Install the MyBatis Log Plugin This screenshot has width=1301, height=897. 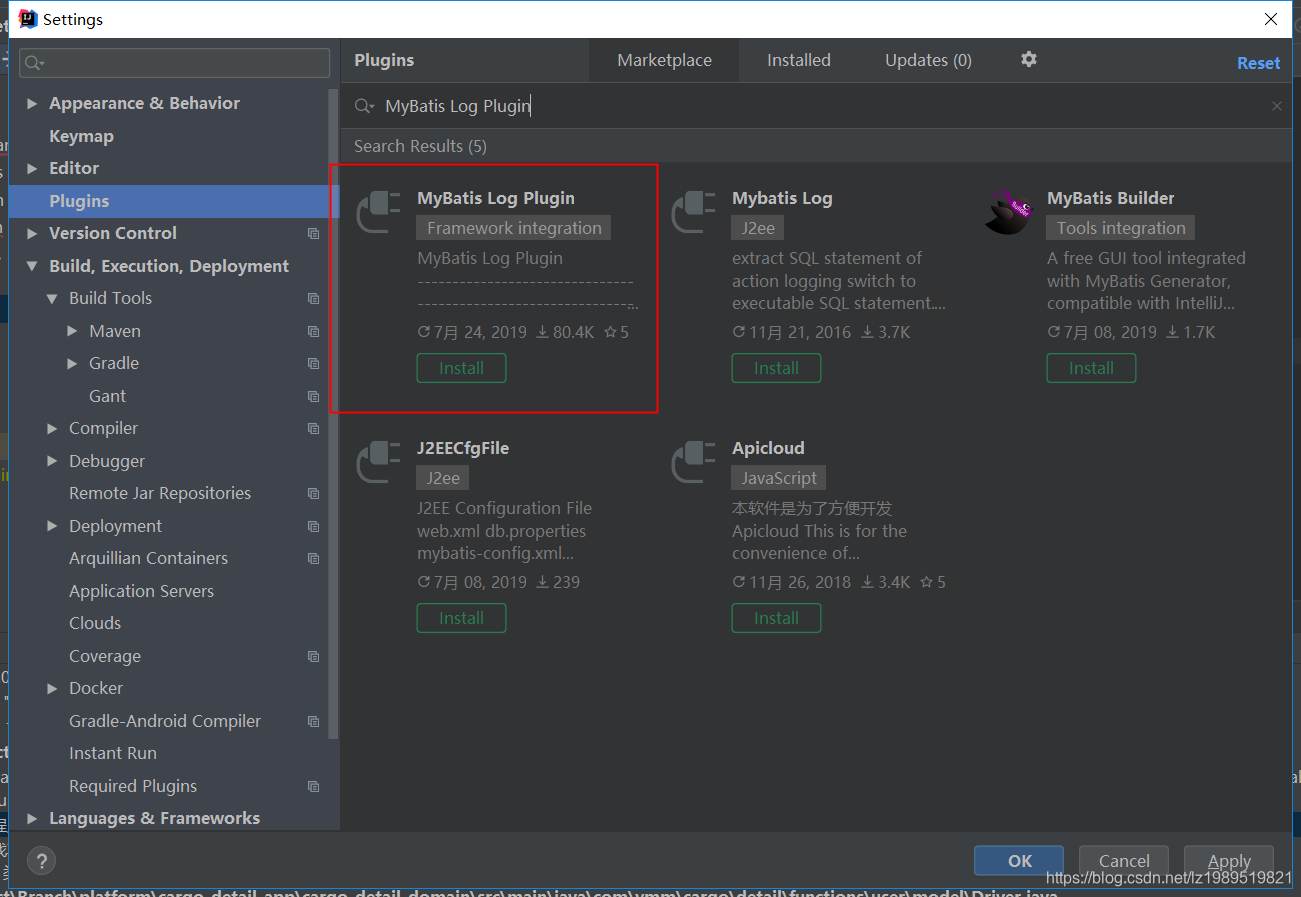pyautogui.click(x=461, y=368)
